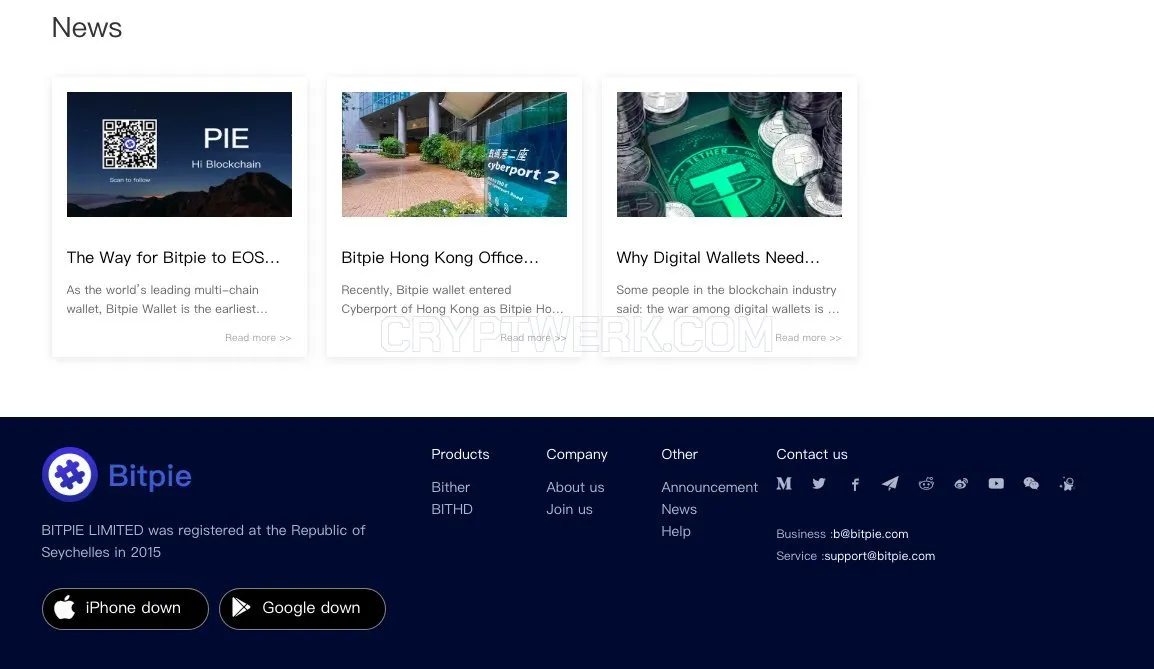Click Read more on Hong Kong Office article

point(533,338)
